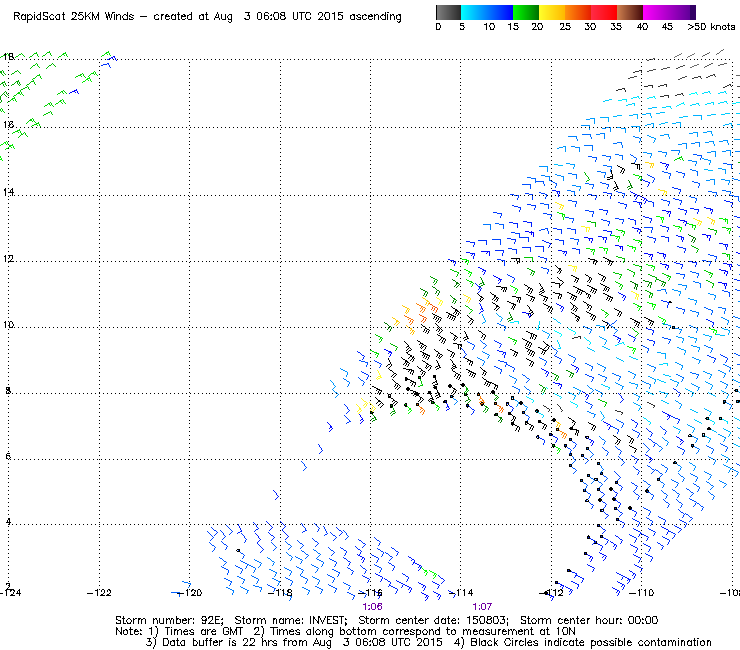Click the 'Storm name: INVEST' text

pyautogui.click(x=291, y=620)
